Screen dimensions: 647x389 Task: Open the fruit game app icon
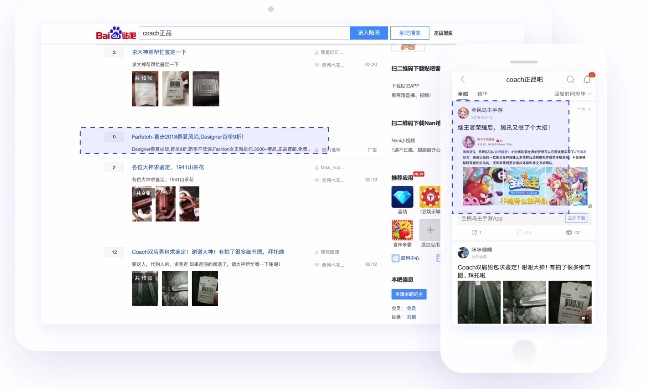click(x=402, y=230)
